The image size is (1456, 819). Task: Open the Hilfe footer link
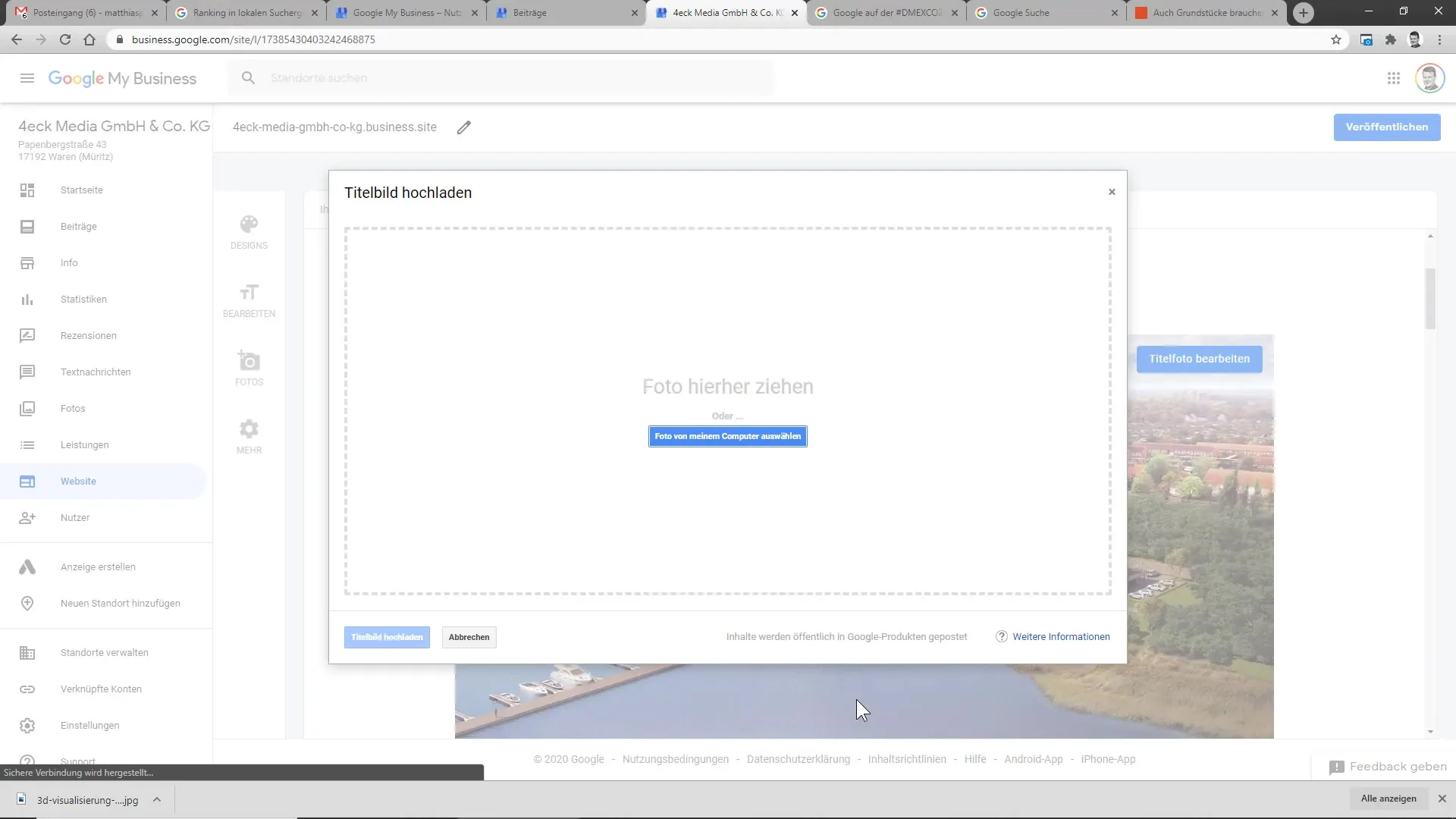click(x=975, y=759)
